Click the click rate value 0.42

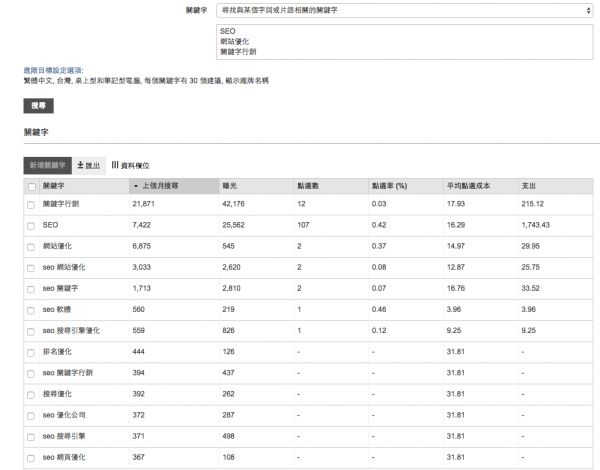379,225
